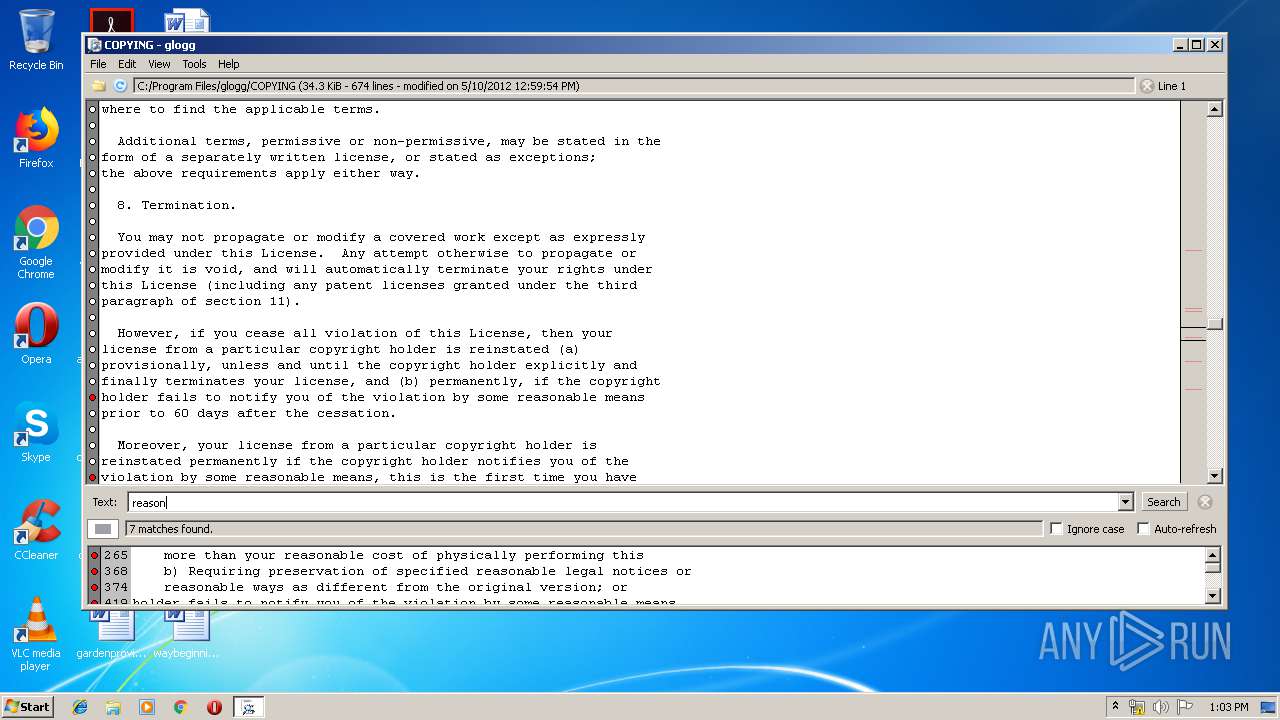Open the waybeginni... Word document
The width and height of the screenshot is (1280, 720).
click(186, 633)
